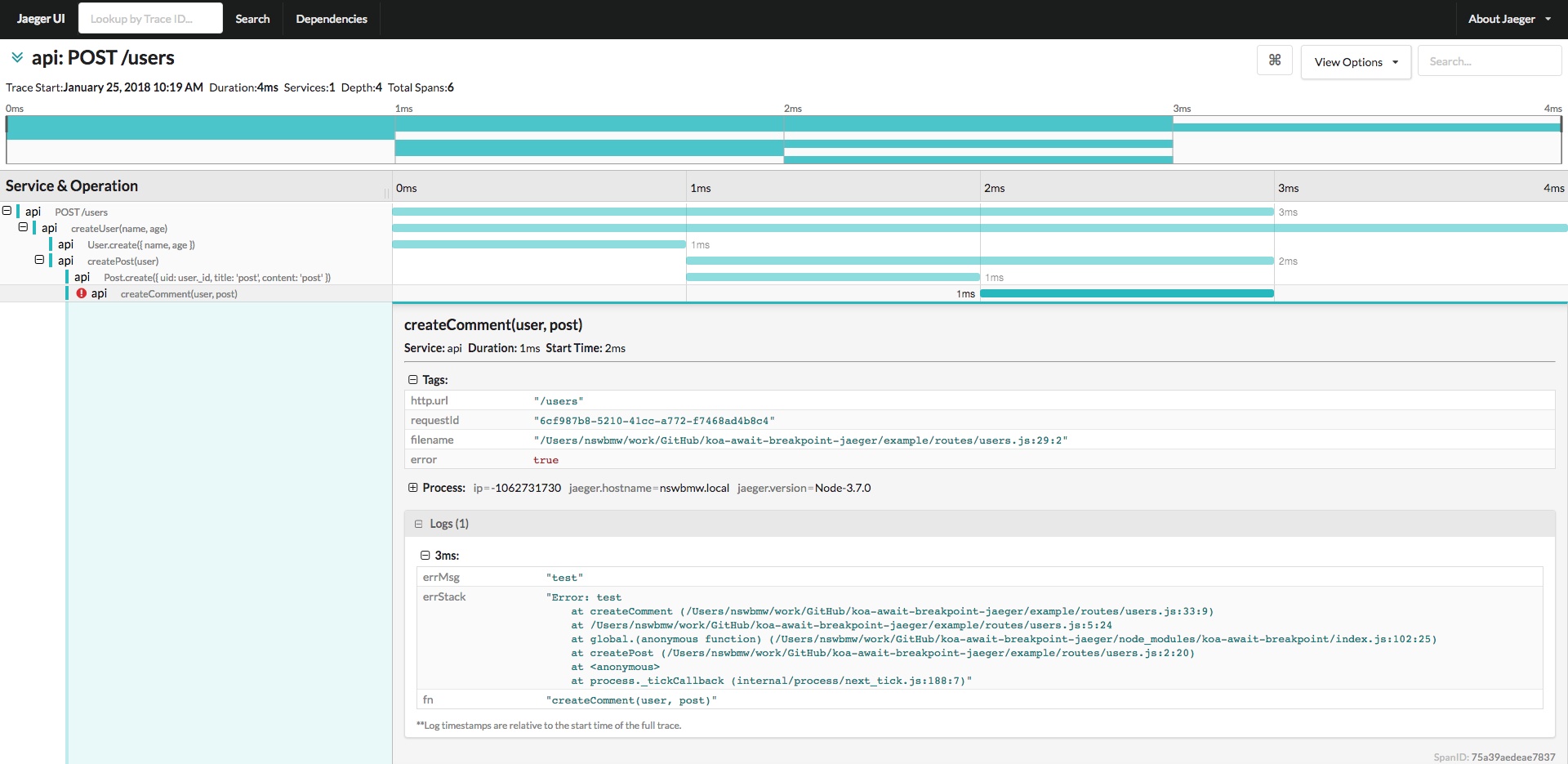The width and height of the screenshot is (1568, 764).
Task: Select the User.create span row
Action: pos(140,244)
